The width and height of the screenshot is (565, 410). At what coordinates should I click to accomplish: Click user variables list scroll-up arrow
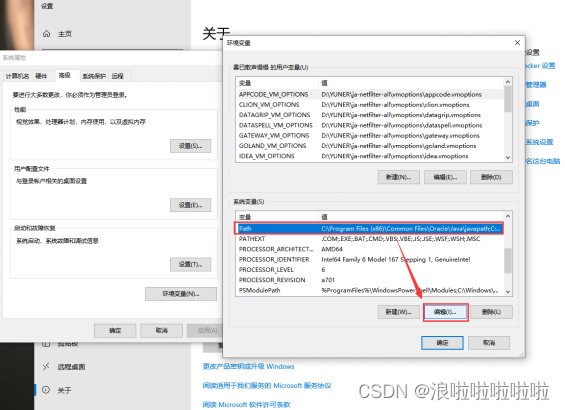click(x=508, y=82)
